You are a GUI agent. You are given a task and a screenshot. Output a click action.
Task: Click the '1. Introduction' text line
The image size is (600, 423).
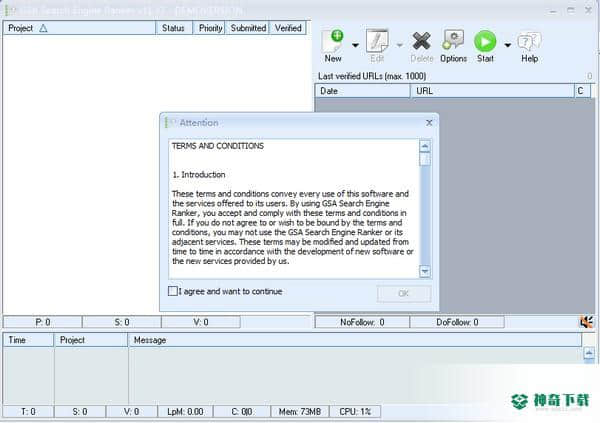199,175
